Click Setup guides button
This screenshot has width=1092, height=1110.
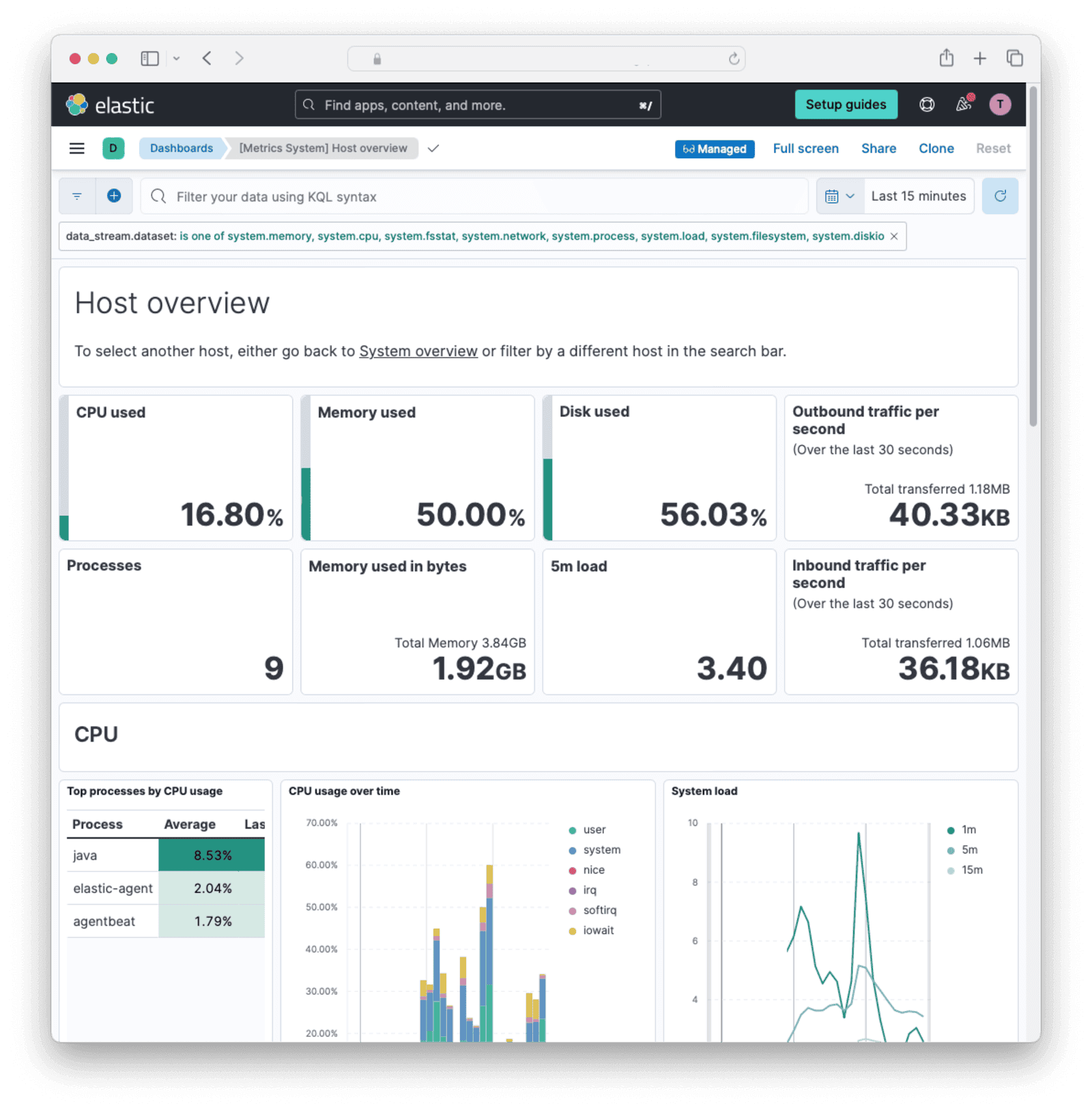click(846, 104)
